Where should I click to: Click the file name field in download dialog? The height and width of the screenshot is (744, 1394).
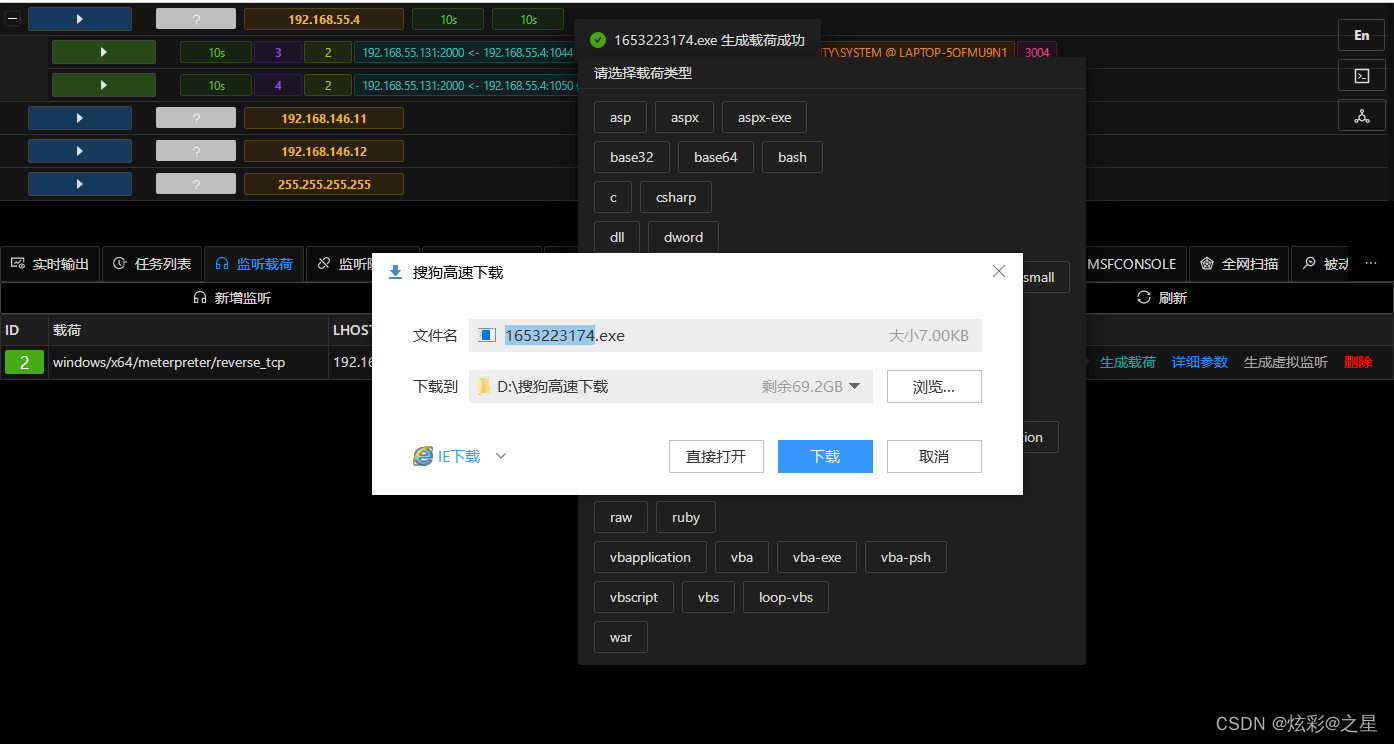click(x=725, y=336)
